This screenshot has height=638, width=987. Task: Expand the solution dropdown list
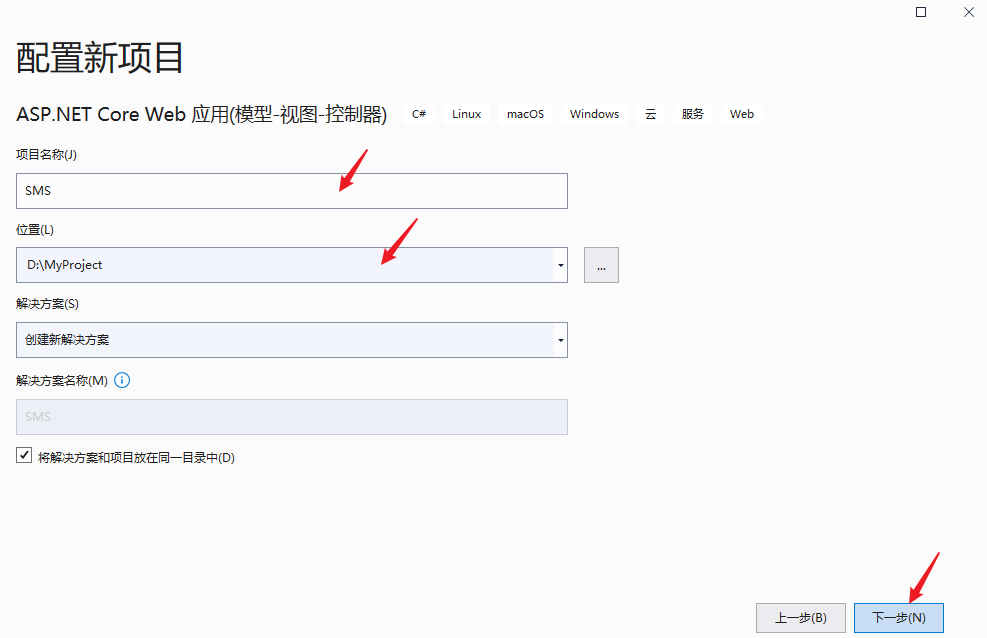pos(560,340)
